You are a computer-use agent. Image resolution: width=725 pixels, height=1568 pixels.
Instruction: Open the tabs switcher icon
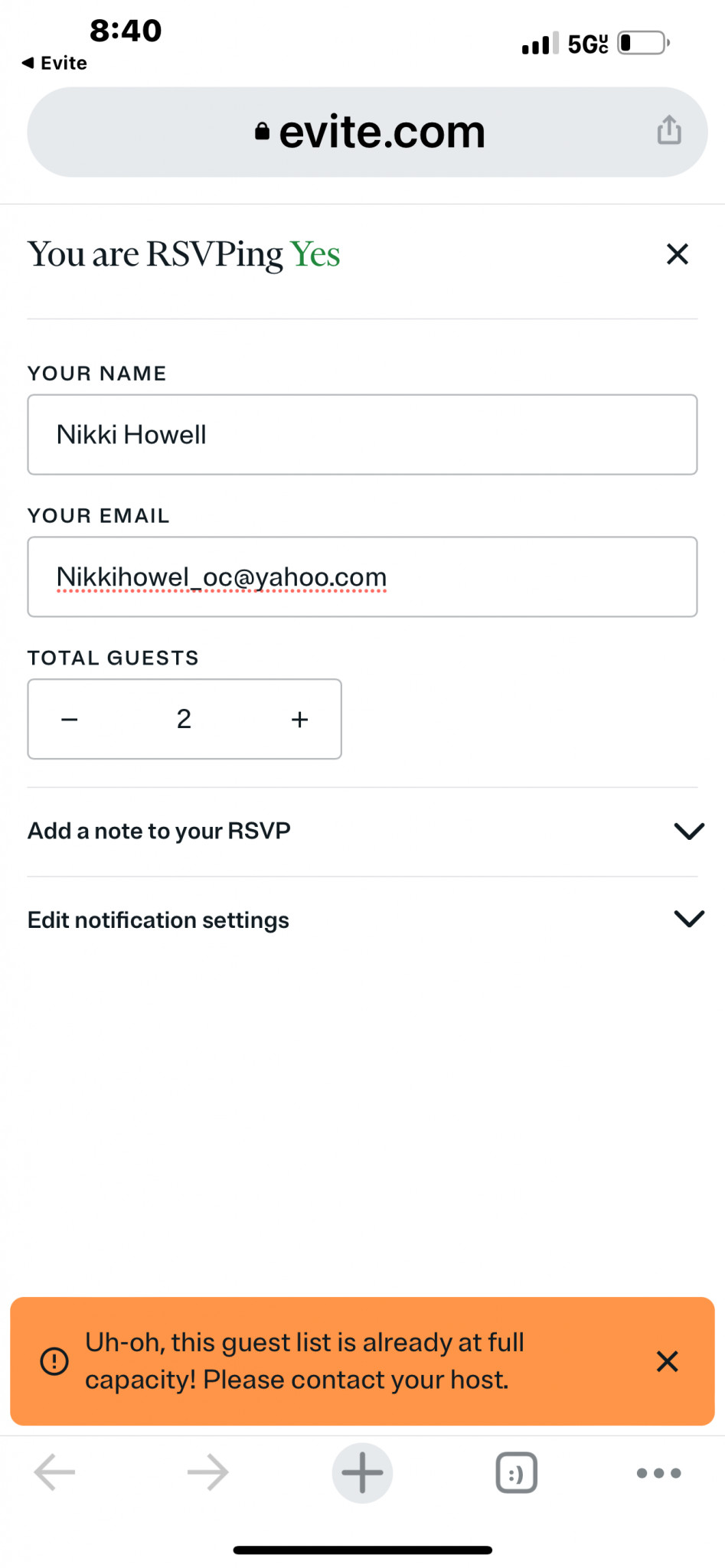click(x=516, y=1473)
